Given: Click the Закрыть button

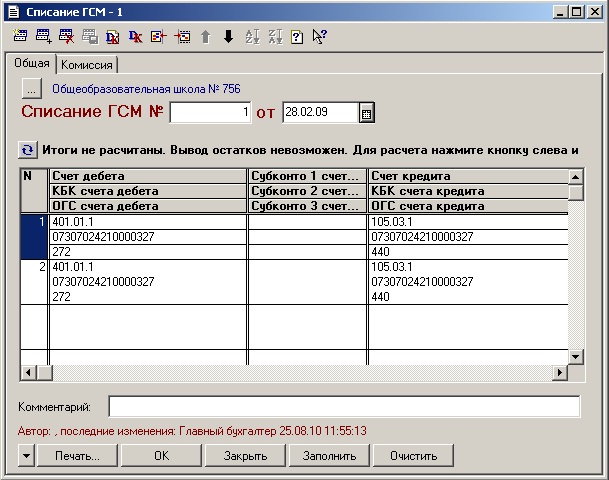Looking at the screenshot, I should [x=245, y=456].
